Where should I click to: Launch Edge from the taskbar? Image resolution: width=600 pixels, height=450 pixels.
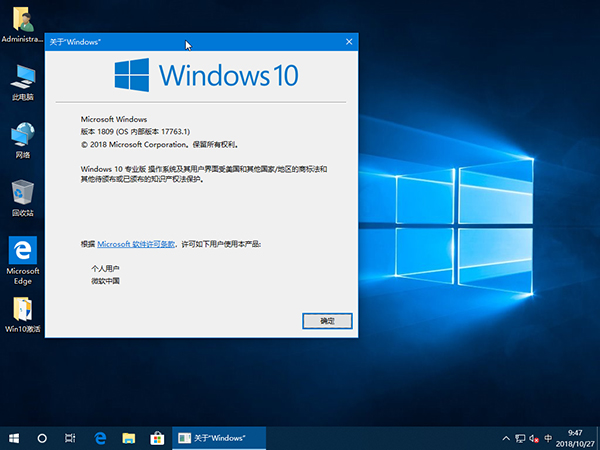(x=100, y=438)
